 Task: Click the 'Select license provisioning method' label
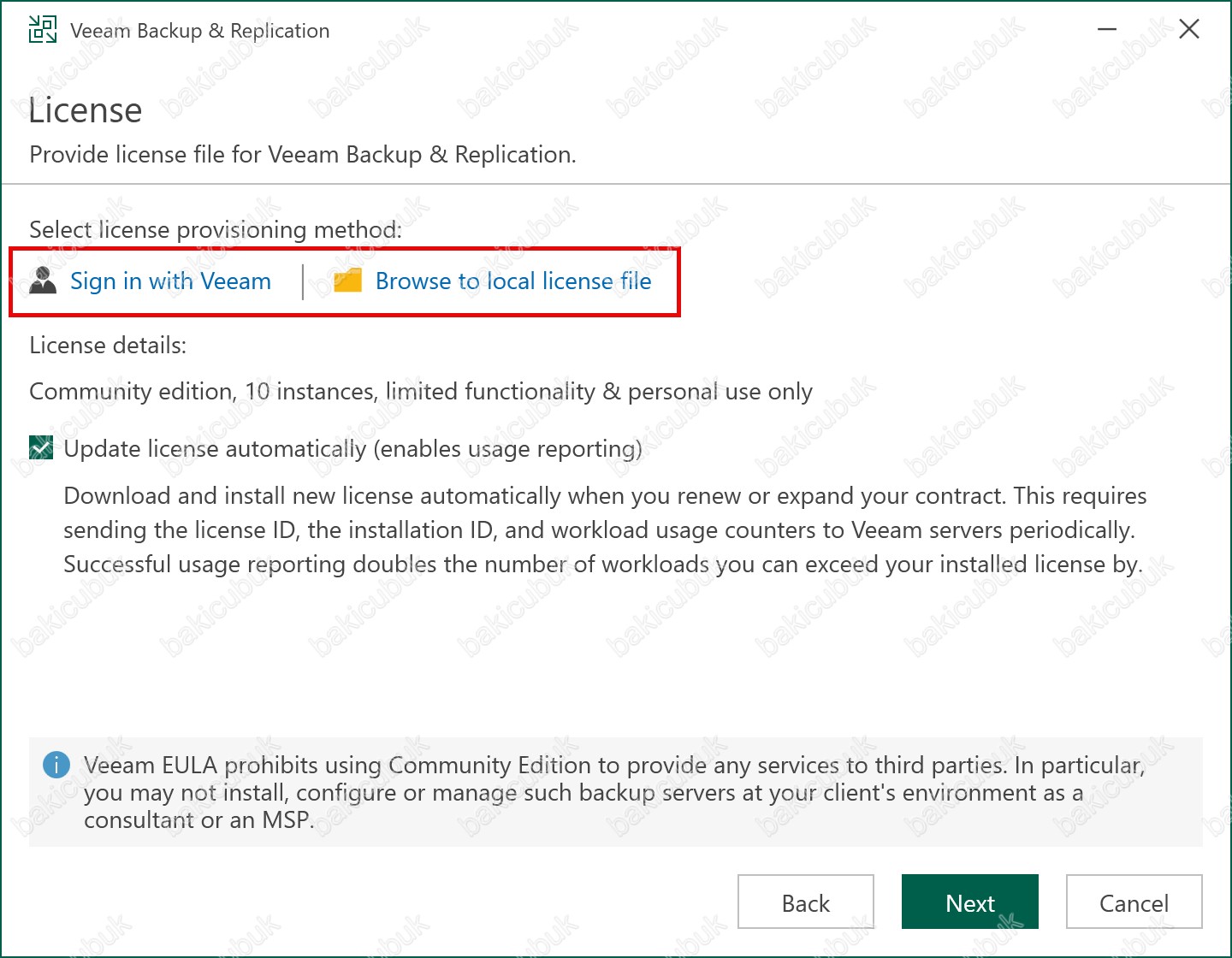216,230
